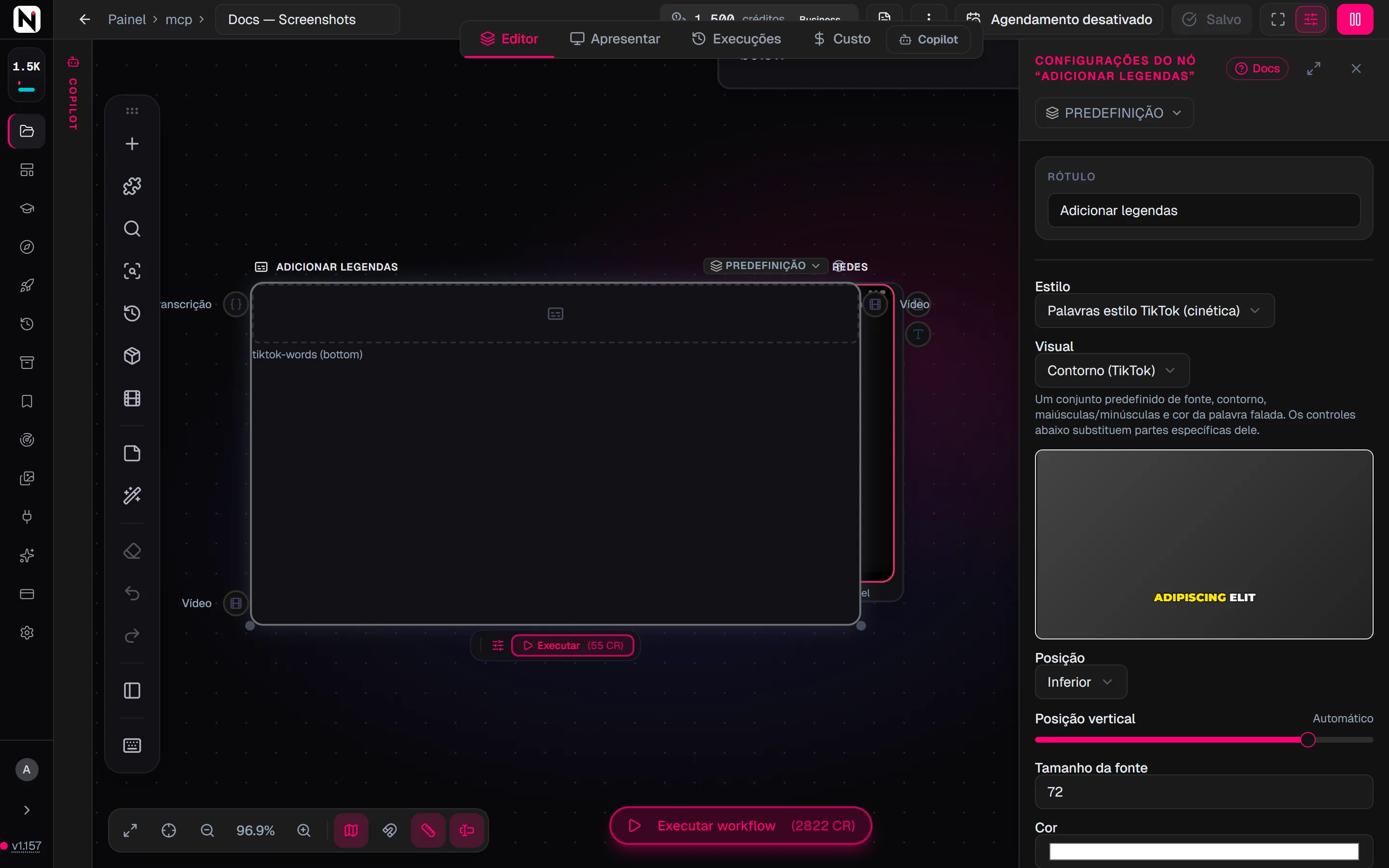The height and width of the screenshot is (868, 1389).
Task: Click the history clock icon in tool palette
Action: (132, 313)
